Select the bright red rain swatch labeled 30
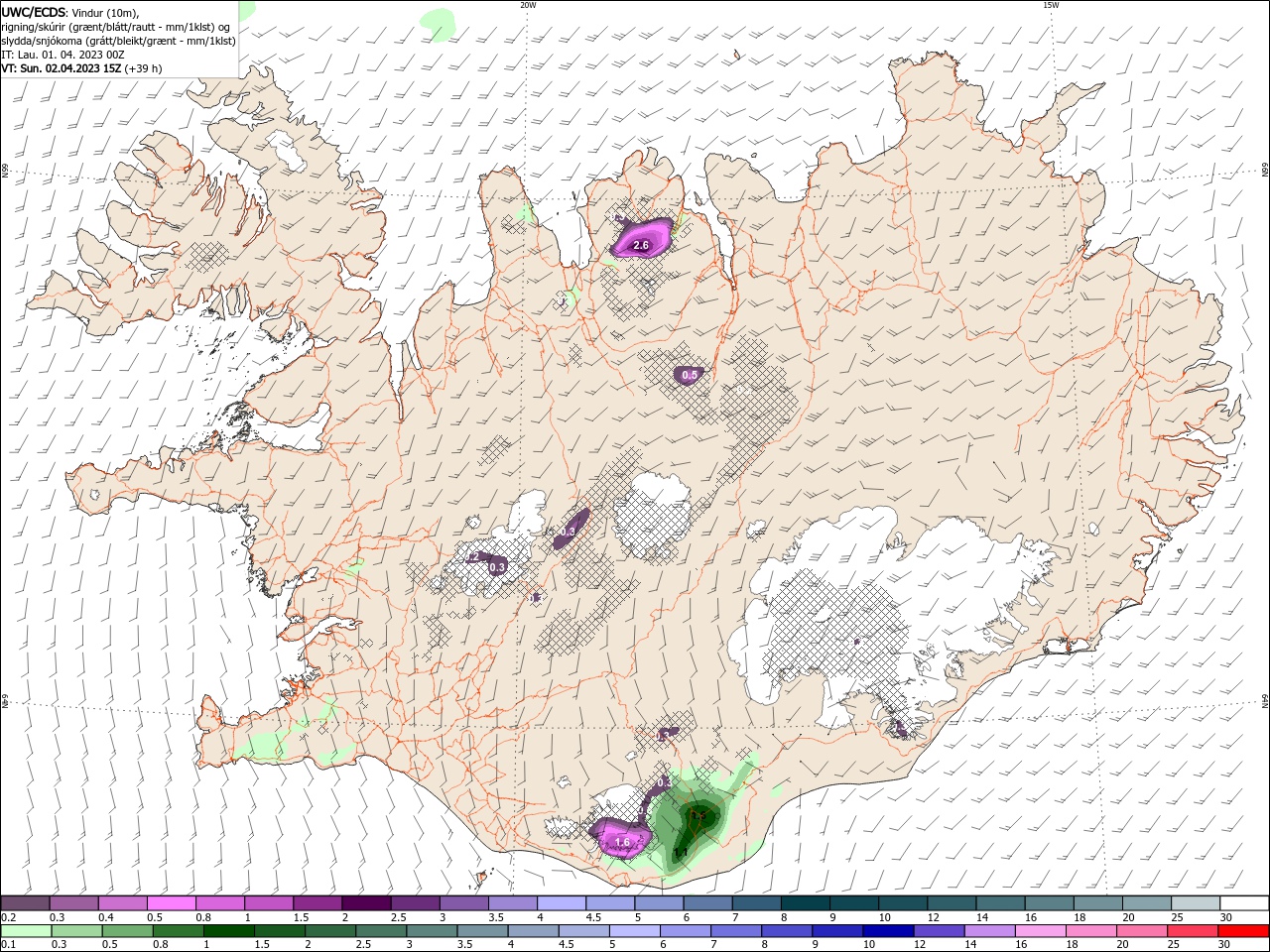Viewport: 1270px width, 952px height. pos(1243,931)
